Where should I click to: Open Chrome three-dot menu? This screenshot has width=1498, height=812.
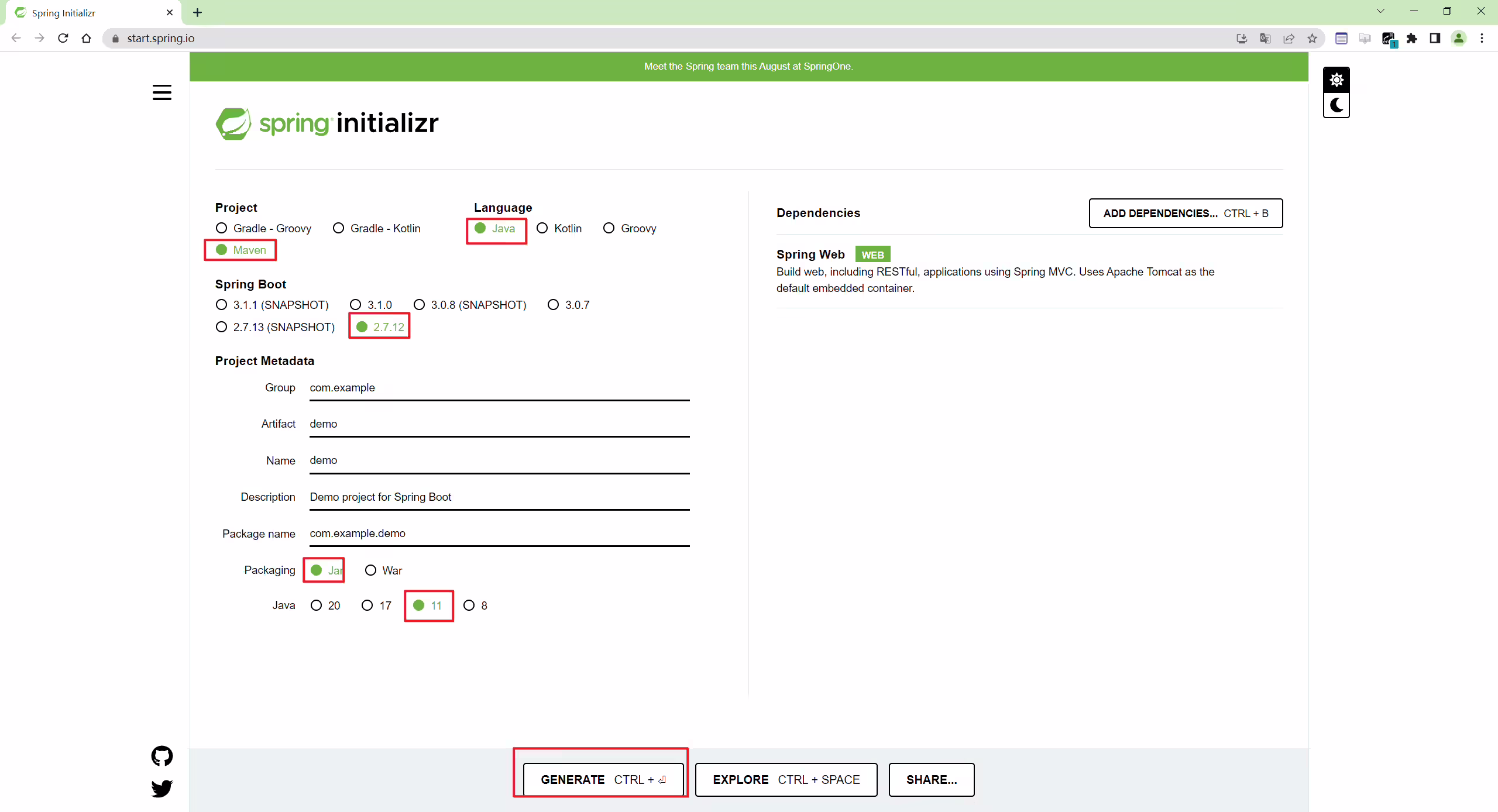pos(1482,38)
